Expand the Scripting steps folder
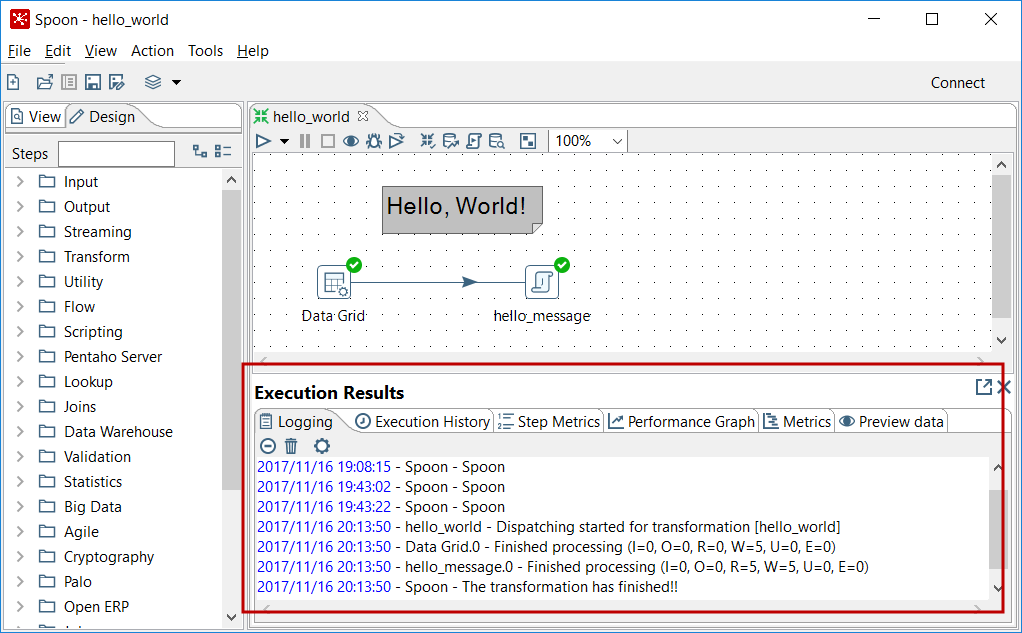Screen dimensions: 1022x633 click(20, 332)
